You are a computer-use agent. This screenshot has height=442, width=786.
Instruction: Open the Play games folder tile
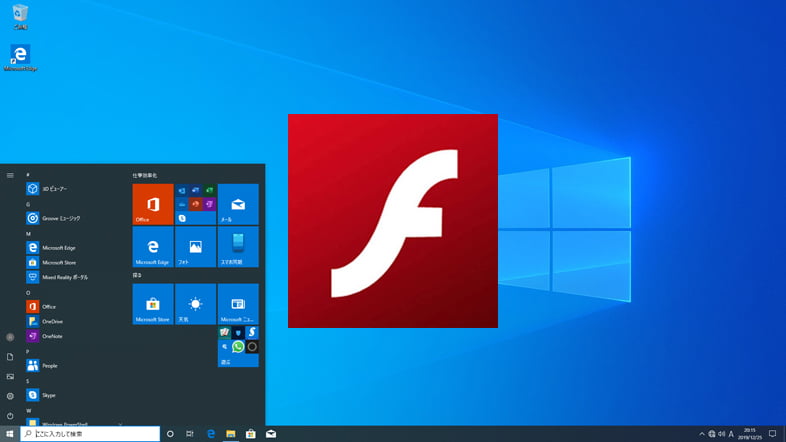pyautogui.click(x=238, y=346)
